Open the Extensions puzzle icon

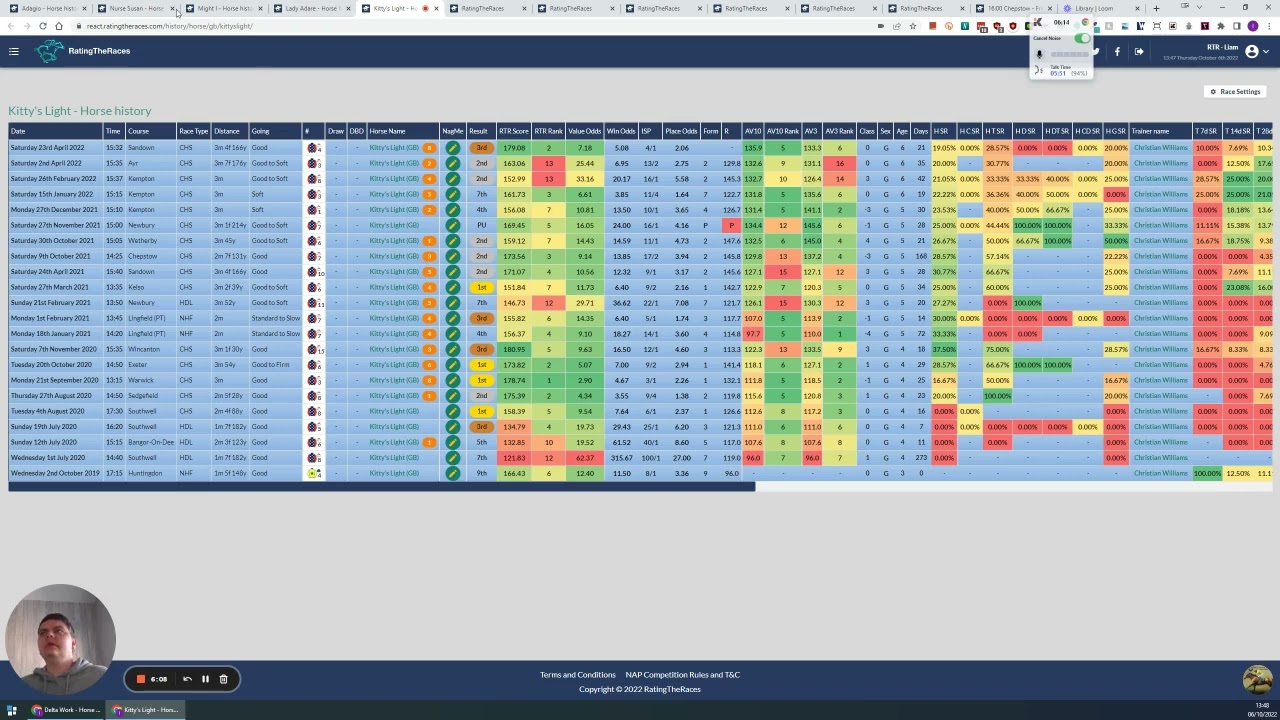point(1220,26)
